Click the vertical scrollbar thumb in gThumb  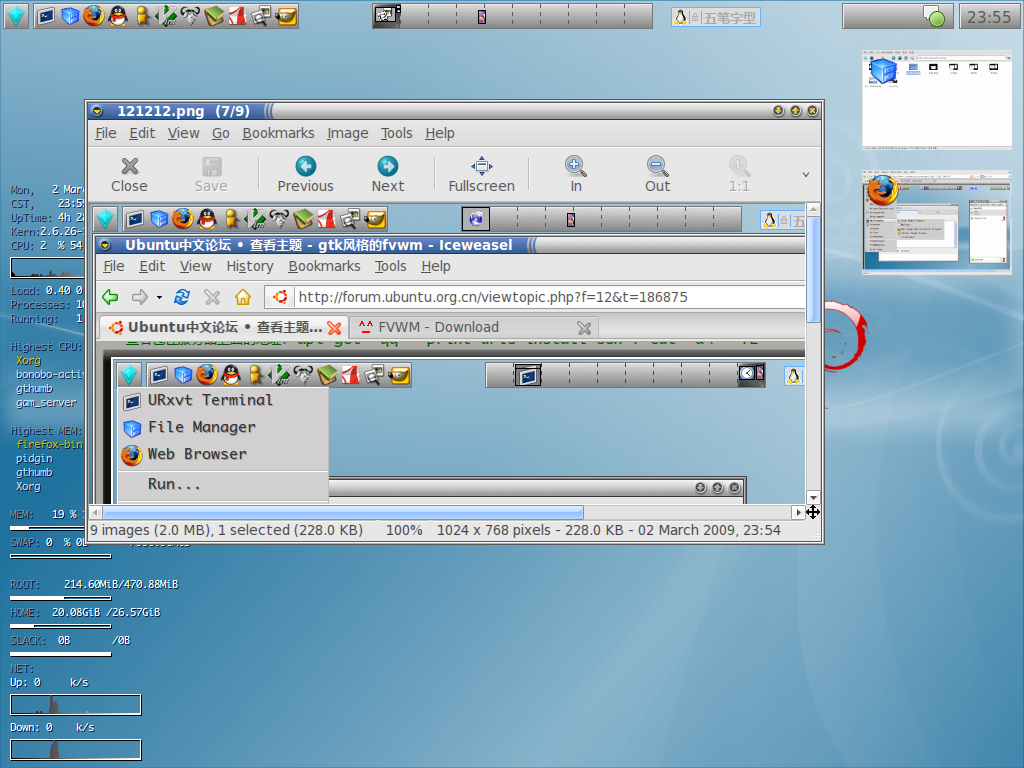point(813,270)
